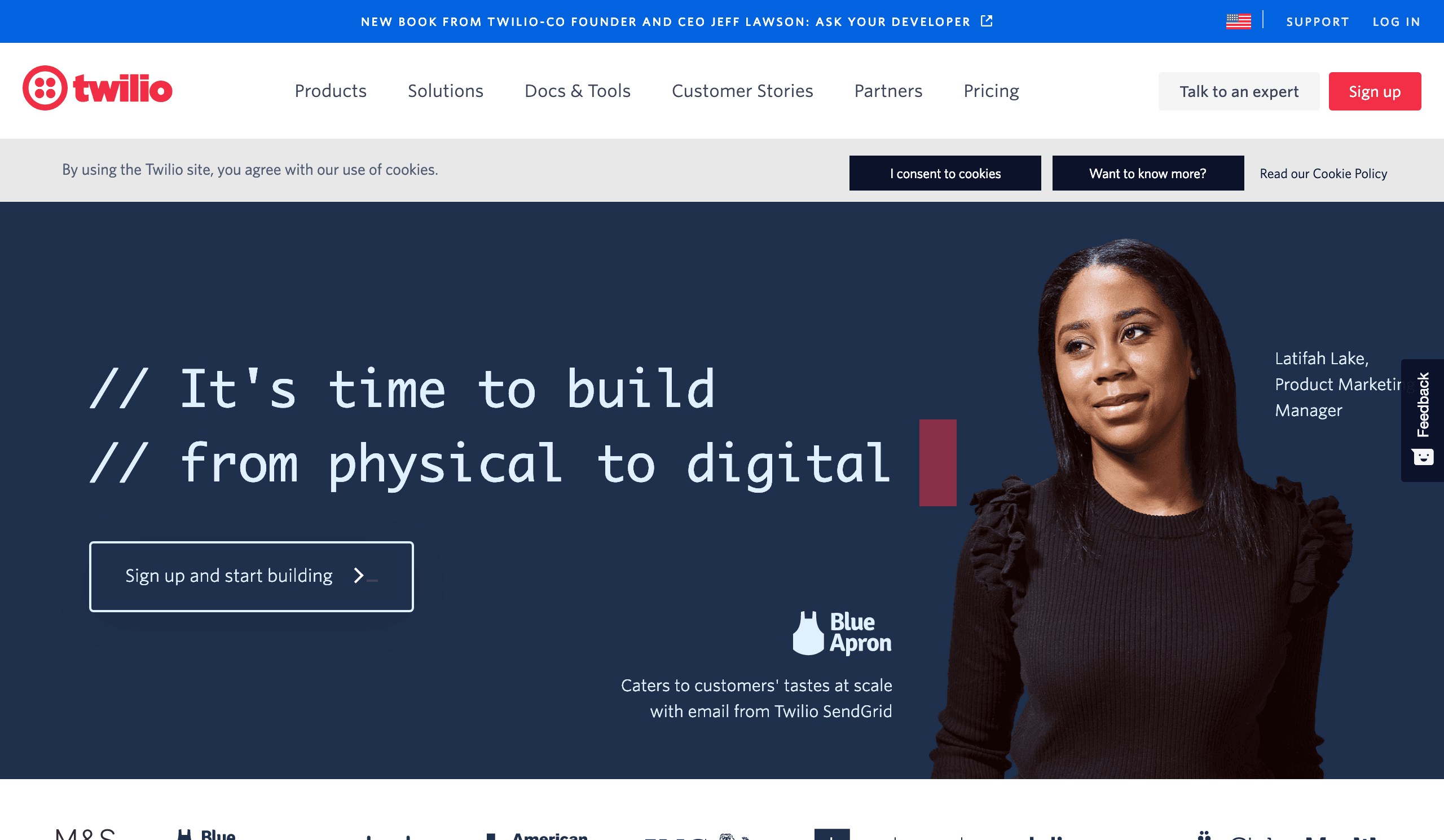Click 'Want to know more?' toggle button
1444x840 pixels.
click(x=1148, y=173)
